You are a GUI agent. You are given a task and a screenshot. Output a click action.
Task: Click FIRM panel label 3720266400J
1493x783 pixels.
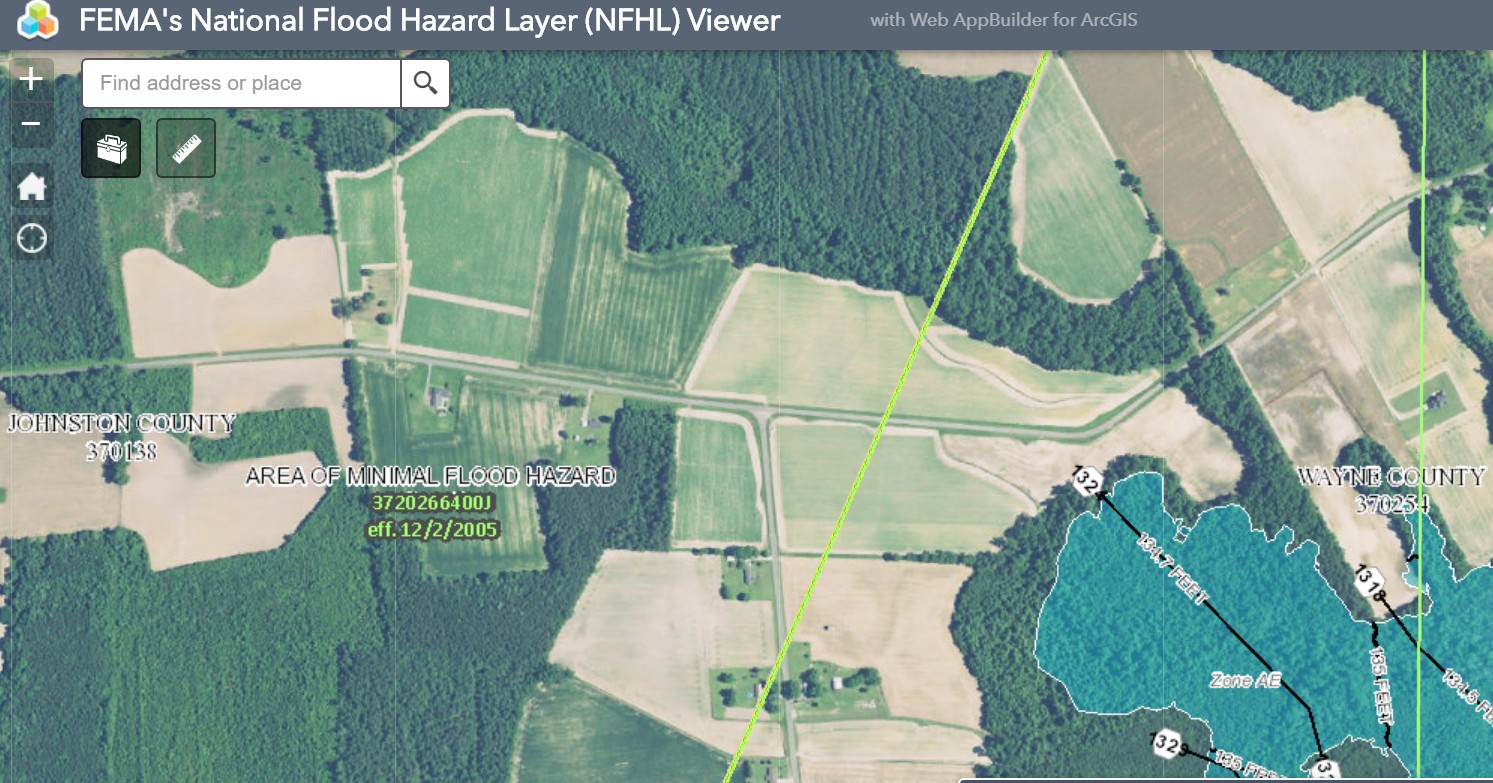pos(432,502)
